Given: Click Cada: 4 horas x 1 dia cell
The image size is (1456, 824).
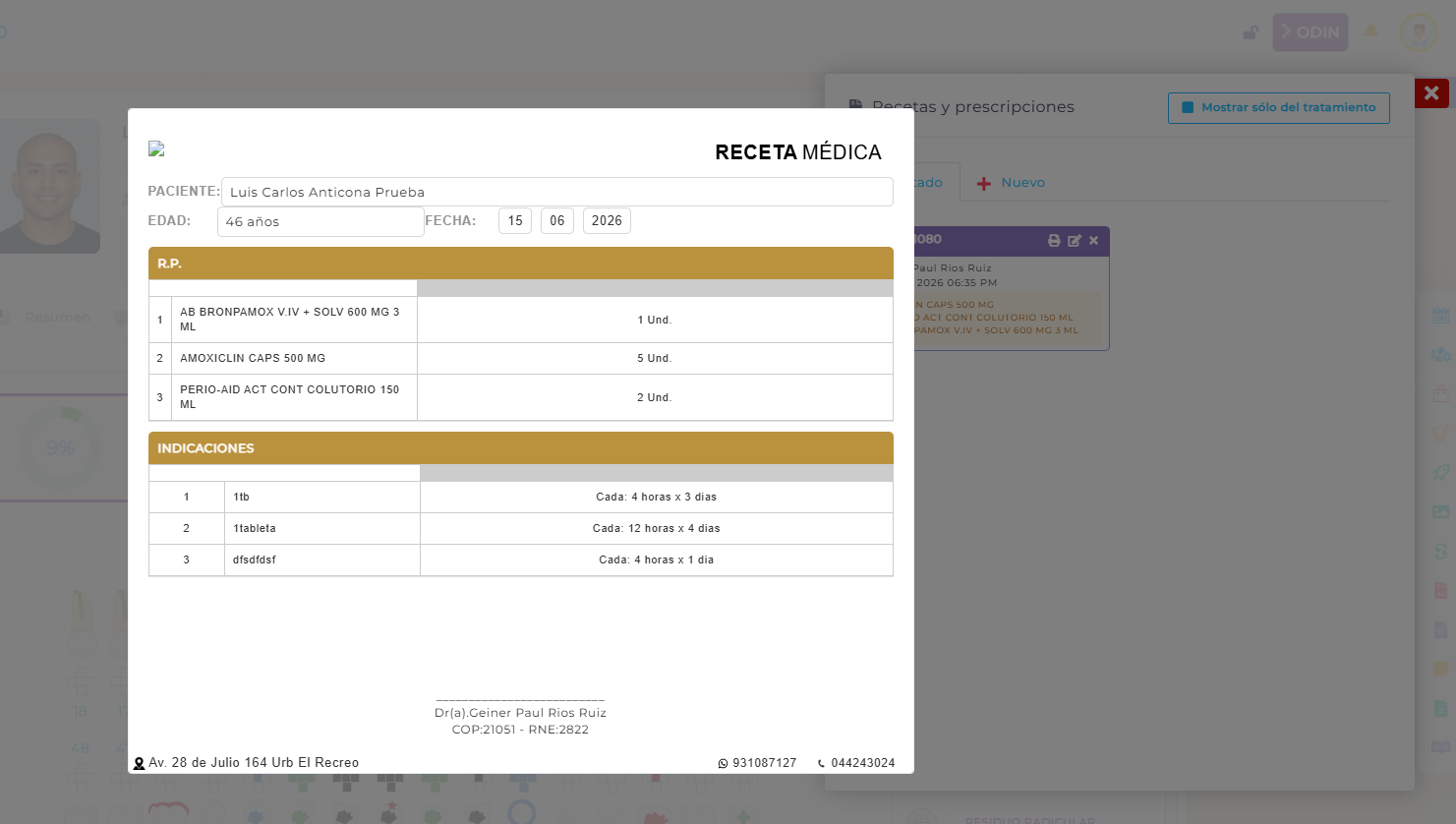Looking at the screenshot, I should pos(657,560).
